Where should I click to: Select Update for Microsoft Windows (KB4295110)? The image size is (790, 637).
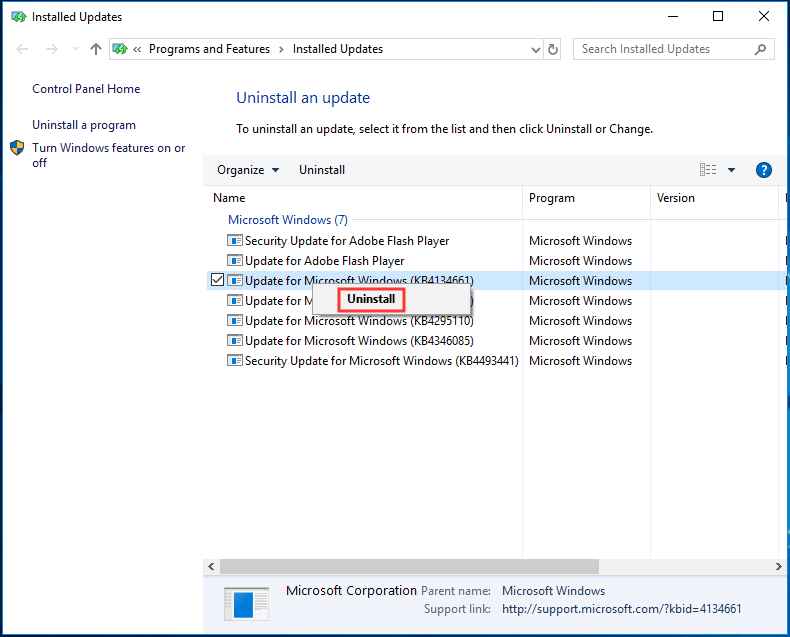pyautogui.click(x=359, y=321)
